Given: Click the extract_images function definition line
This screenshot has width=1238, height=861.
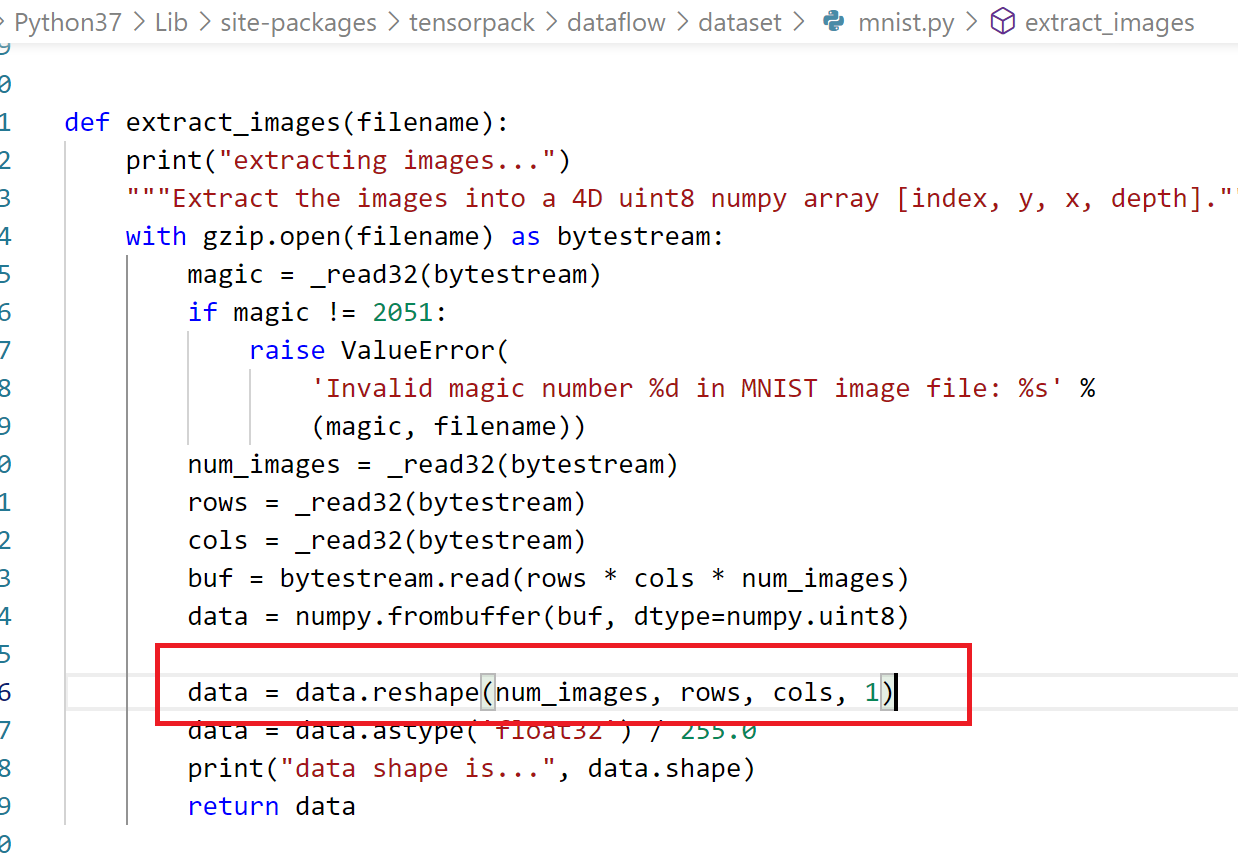Looking at the screenshot, I should pos(286,121).
